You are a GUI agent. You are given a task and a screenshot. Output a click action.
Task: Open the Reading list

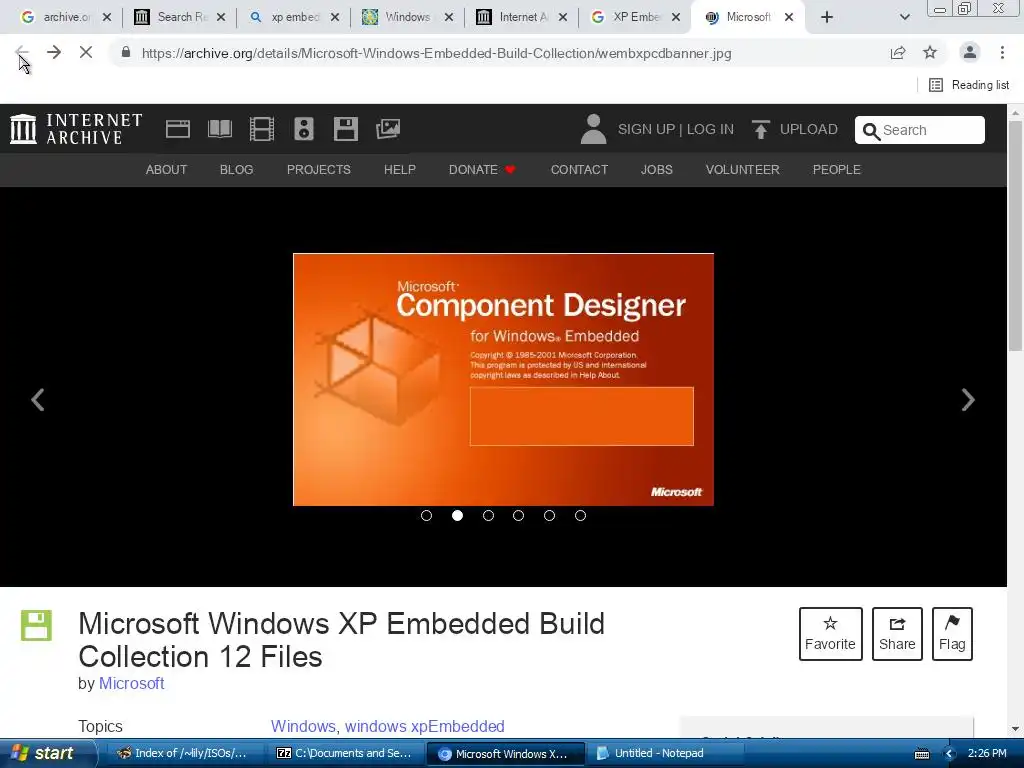969,85
